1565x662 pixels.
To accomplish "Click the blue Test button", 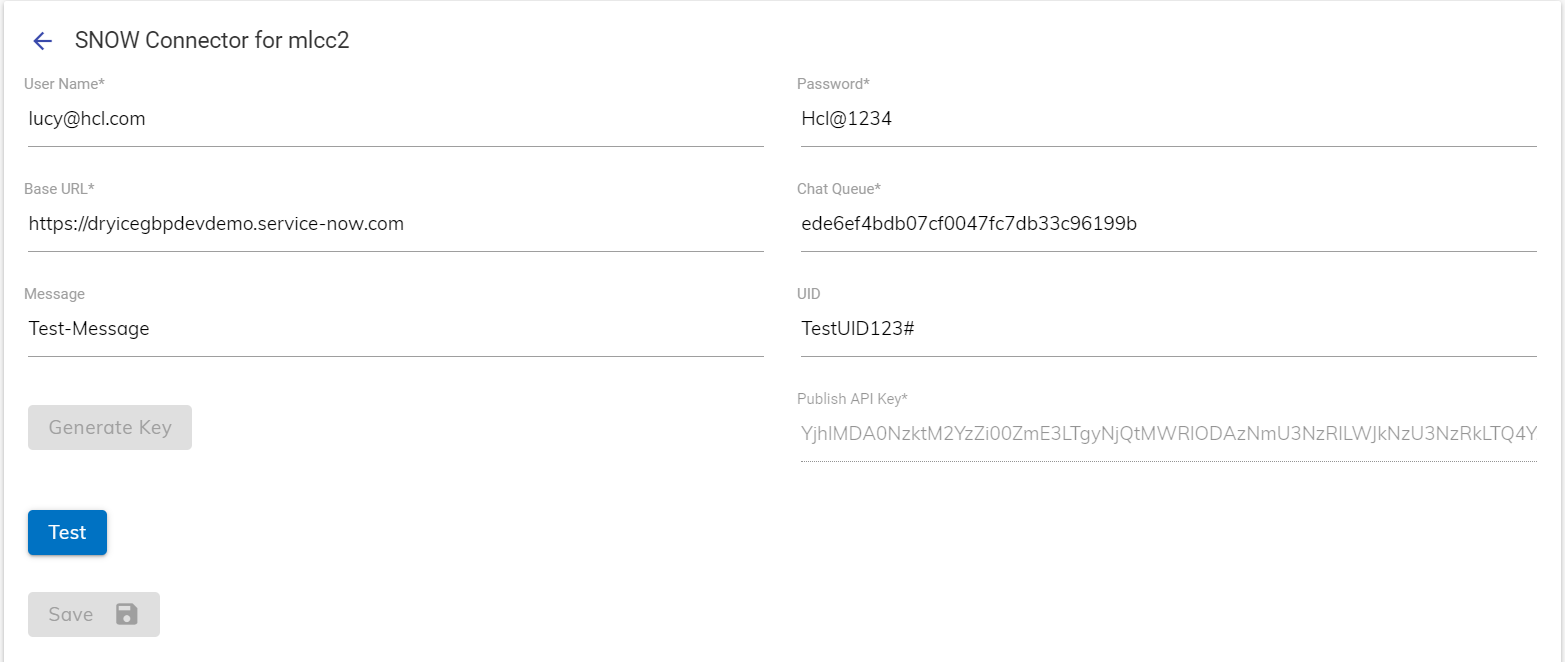I will click(x=66, y=532).
